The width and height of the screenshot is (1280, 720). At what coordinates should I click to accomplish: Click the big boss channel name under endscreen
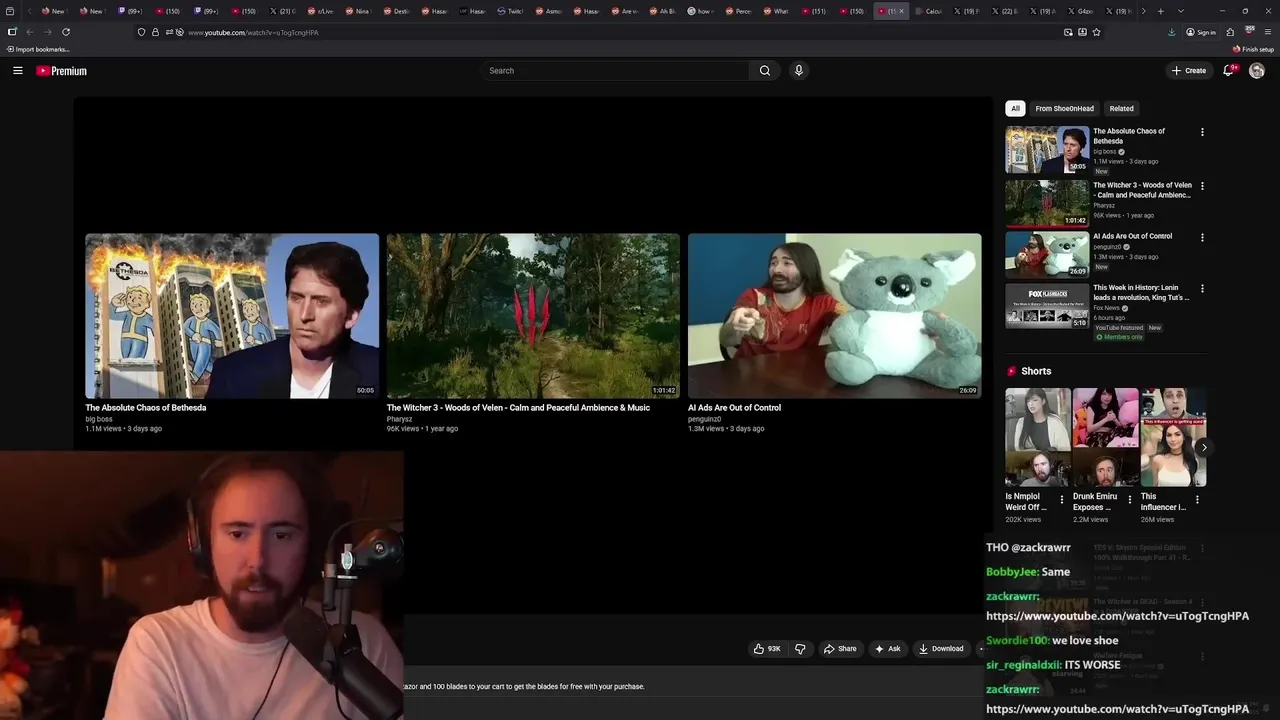click(99, 419)
